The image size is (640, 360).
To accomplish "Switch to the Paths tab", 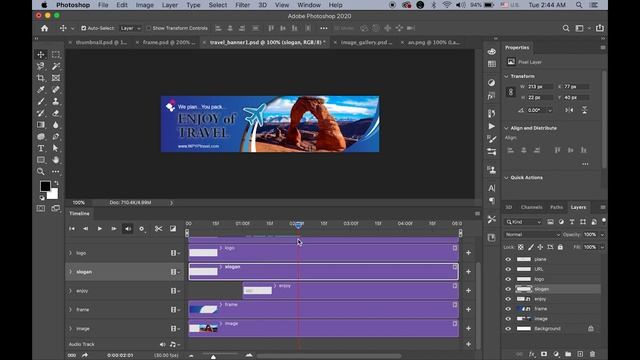I will [x=556, y=207].
